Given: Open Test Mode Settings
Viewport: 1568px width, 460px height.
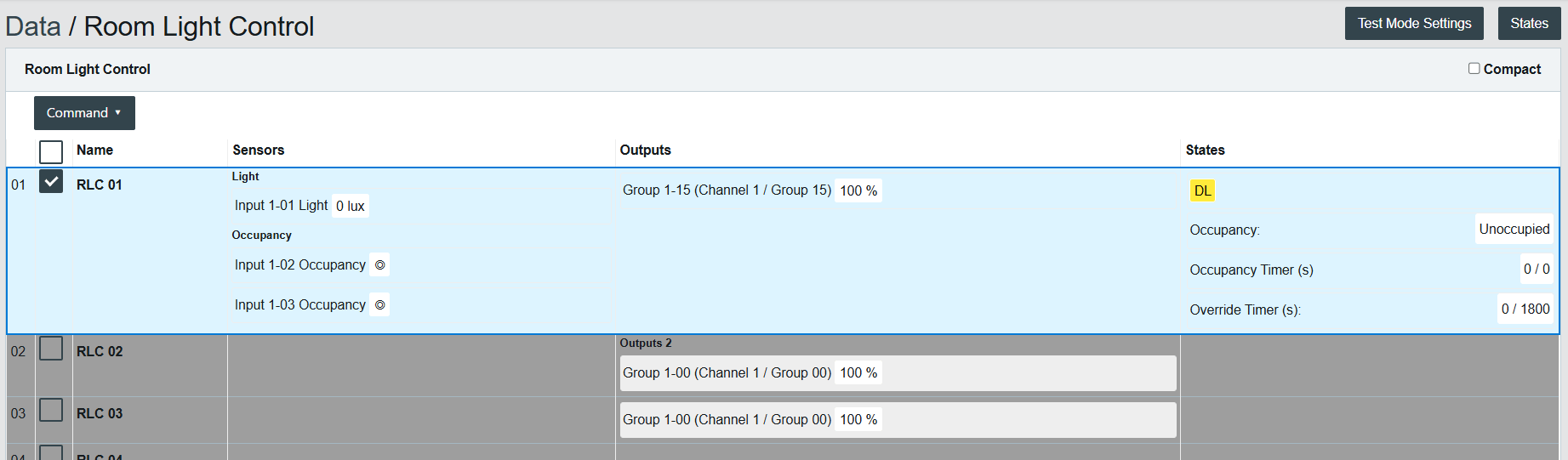Looking at the screenshot, I should click(x=1413, y=24).
